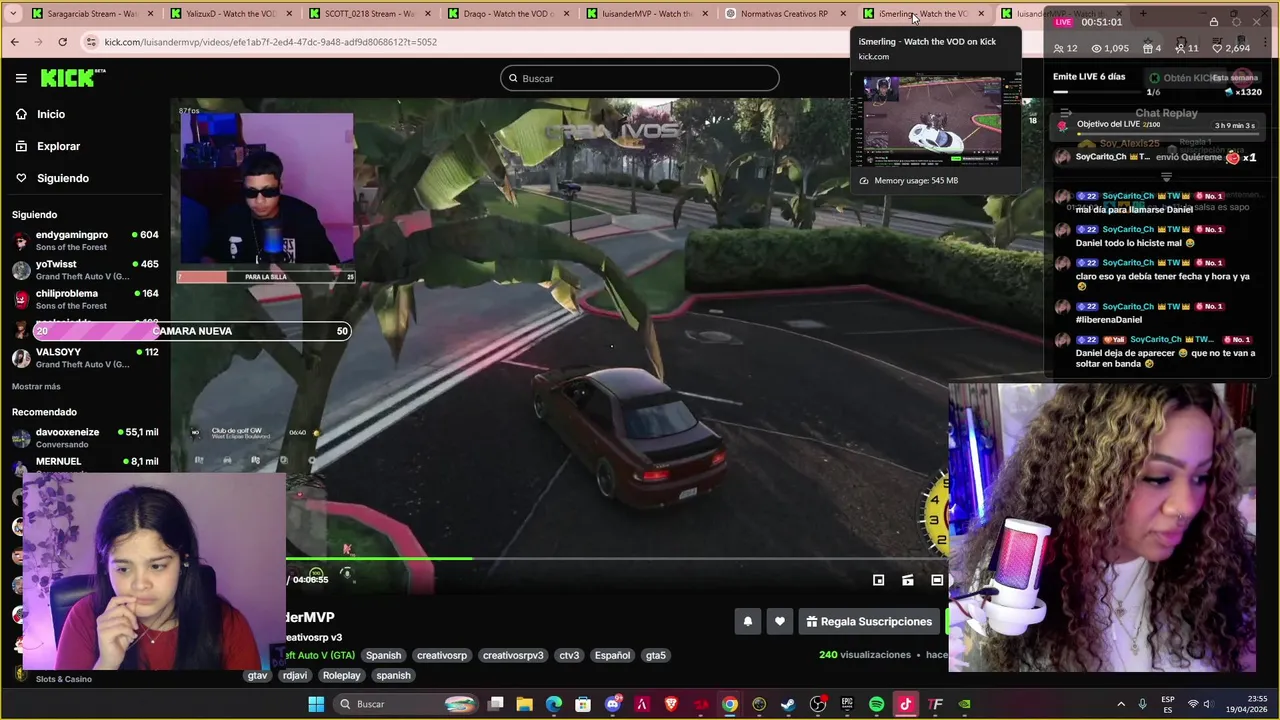Click the heart follow icon below the video
Screen dimensions: 1280x720
779,621
